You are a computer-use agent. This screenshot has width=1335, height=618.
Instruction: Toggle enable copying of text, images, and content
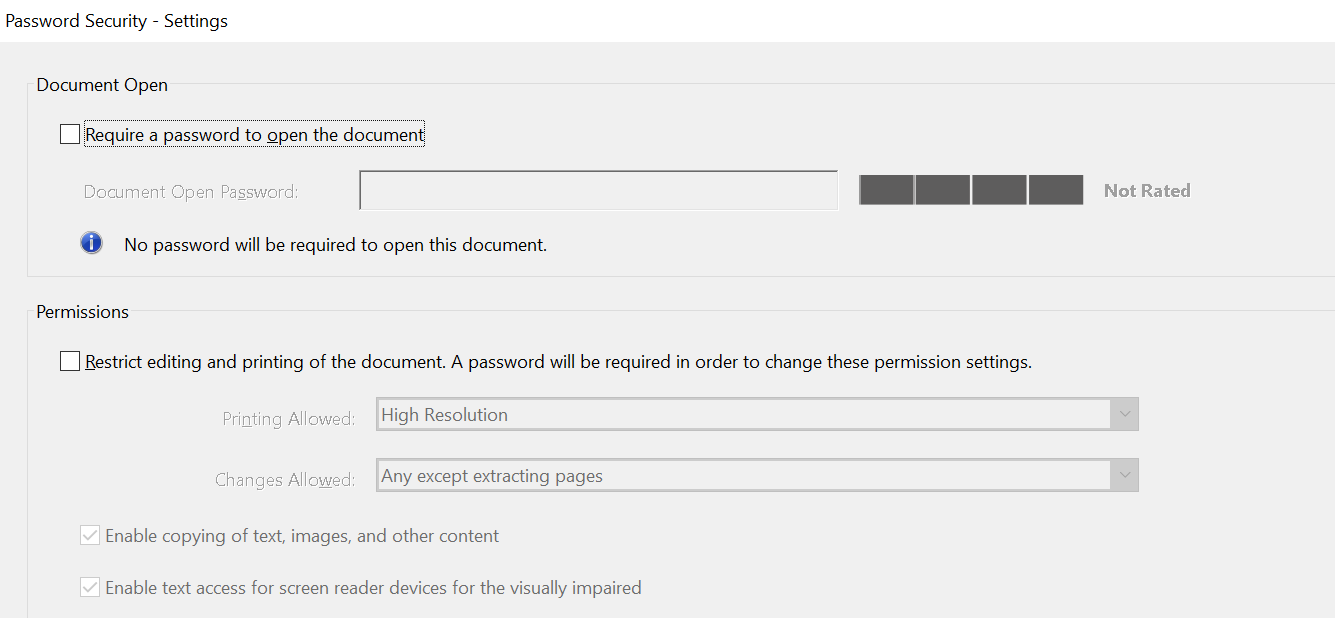[89, 535]
